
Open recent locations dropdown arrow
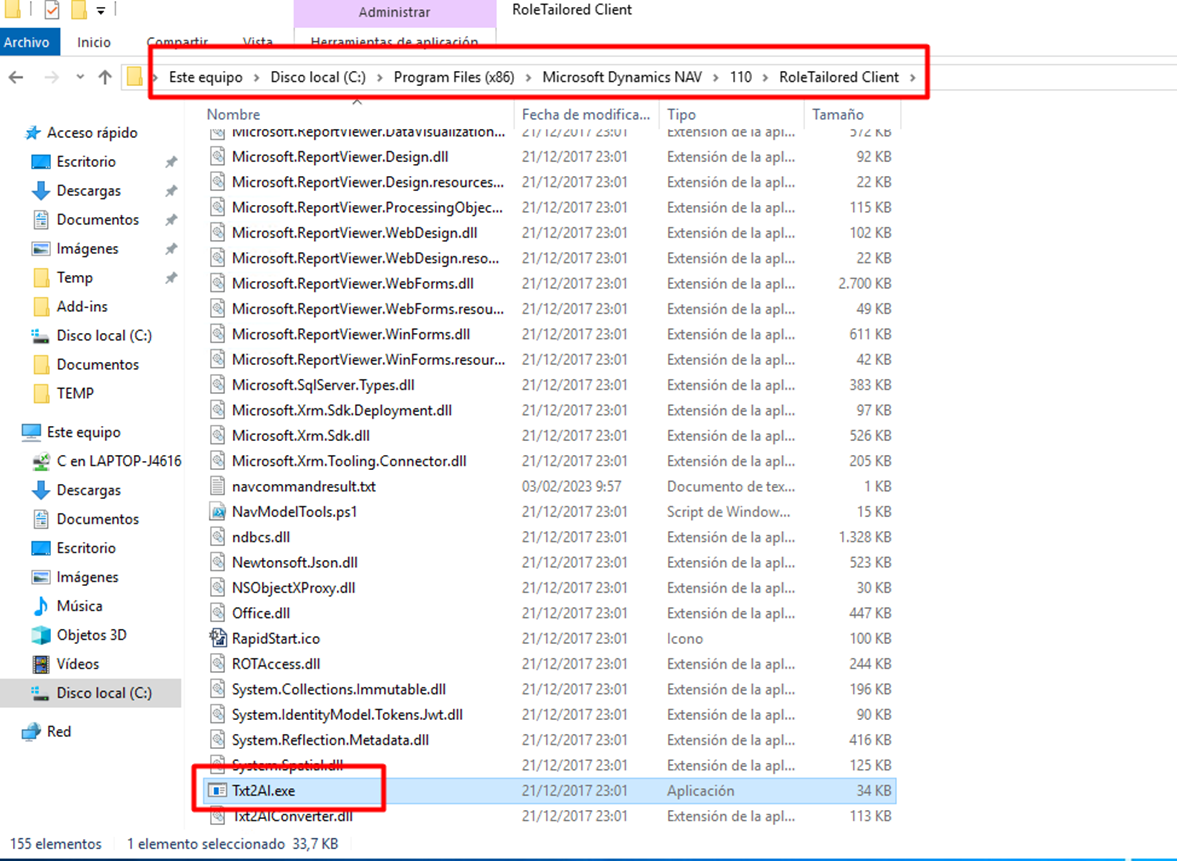point(80,77)
